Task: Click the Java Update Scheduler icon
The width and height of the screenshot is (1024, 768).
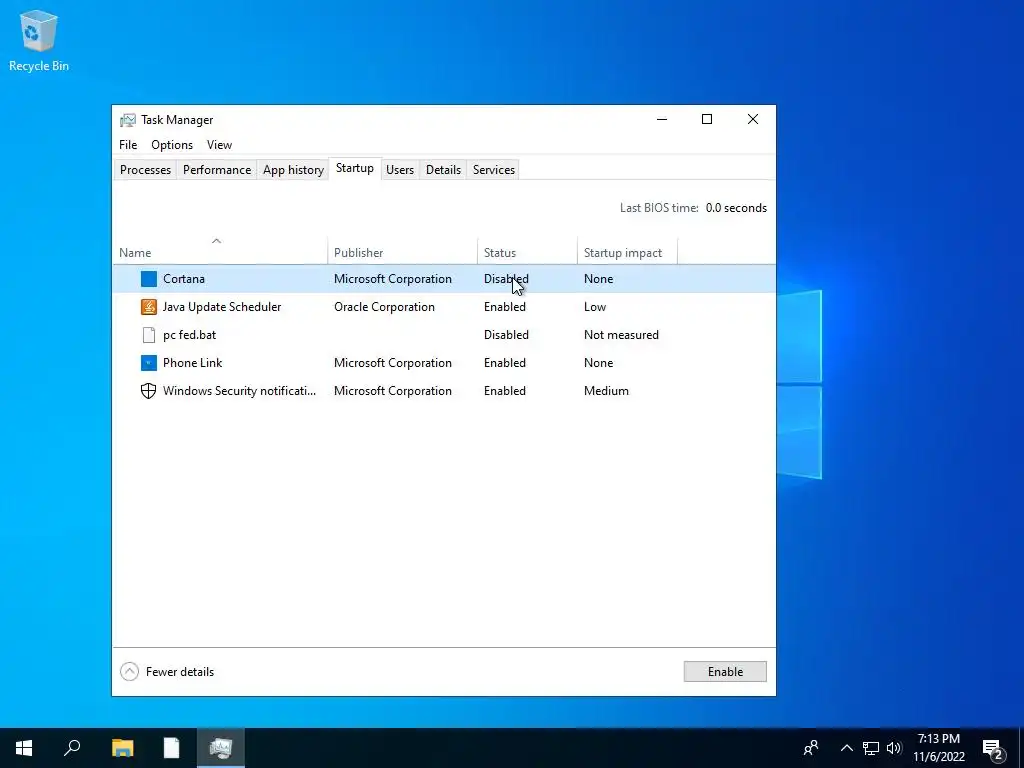Action: click(149, 307)
